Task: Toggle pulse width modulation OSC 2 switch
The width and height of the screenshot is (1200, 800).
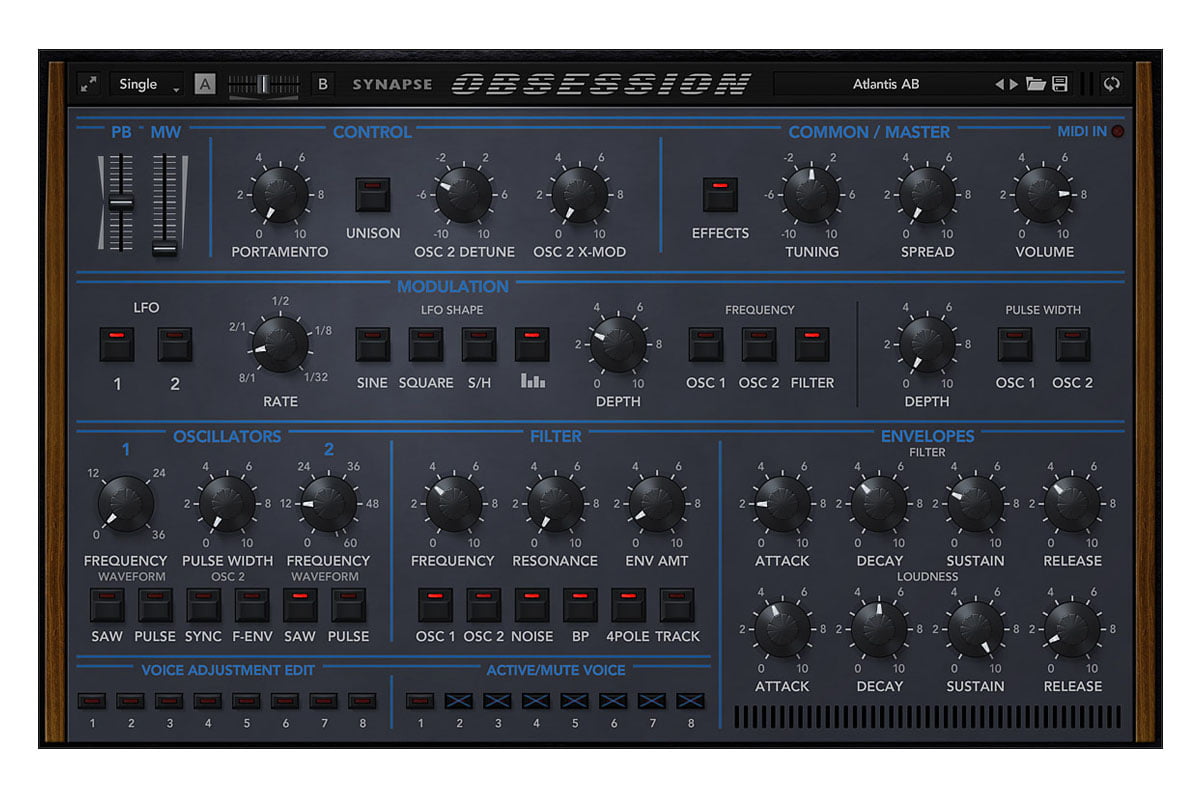Action: [x=1073, y=345]
